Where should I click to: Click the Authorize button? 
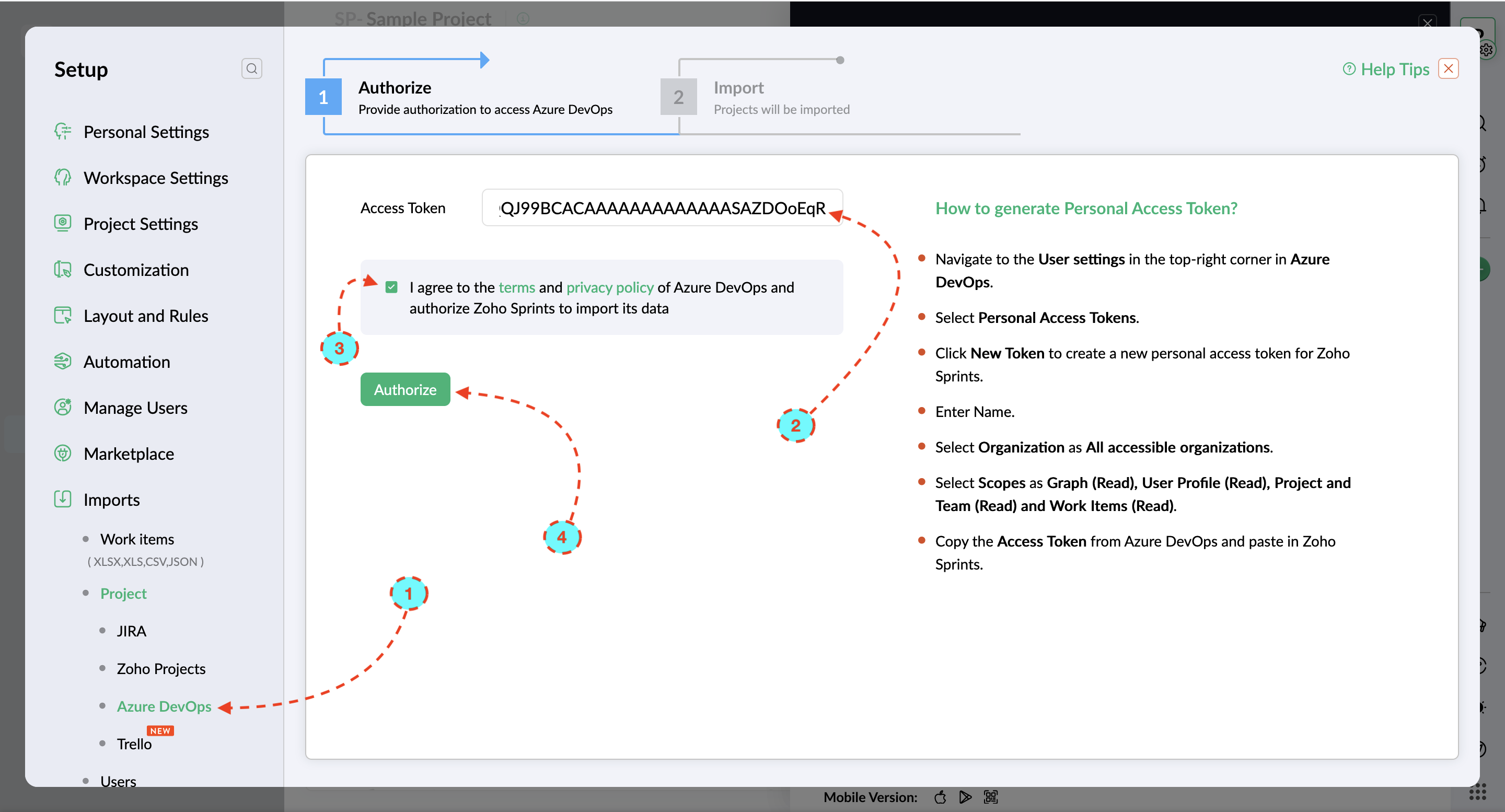pyautogui.click(x=405, y=389)
